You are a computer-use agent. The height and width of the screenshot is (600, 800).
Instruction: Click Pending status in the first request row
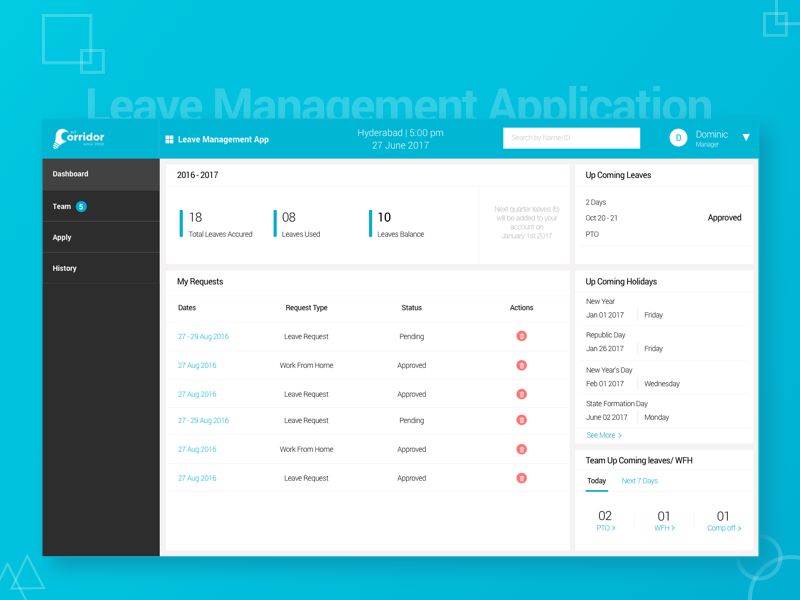pyautogui.click(x=412, y=337)
